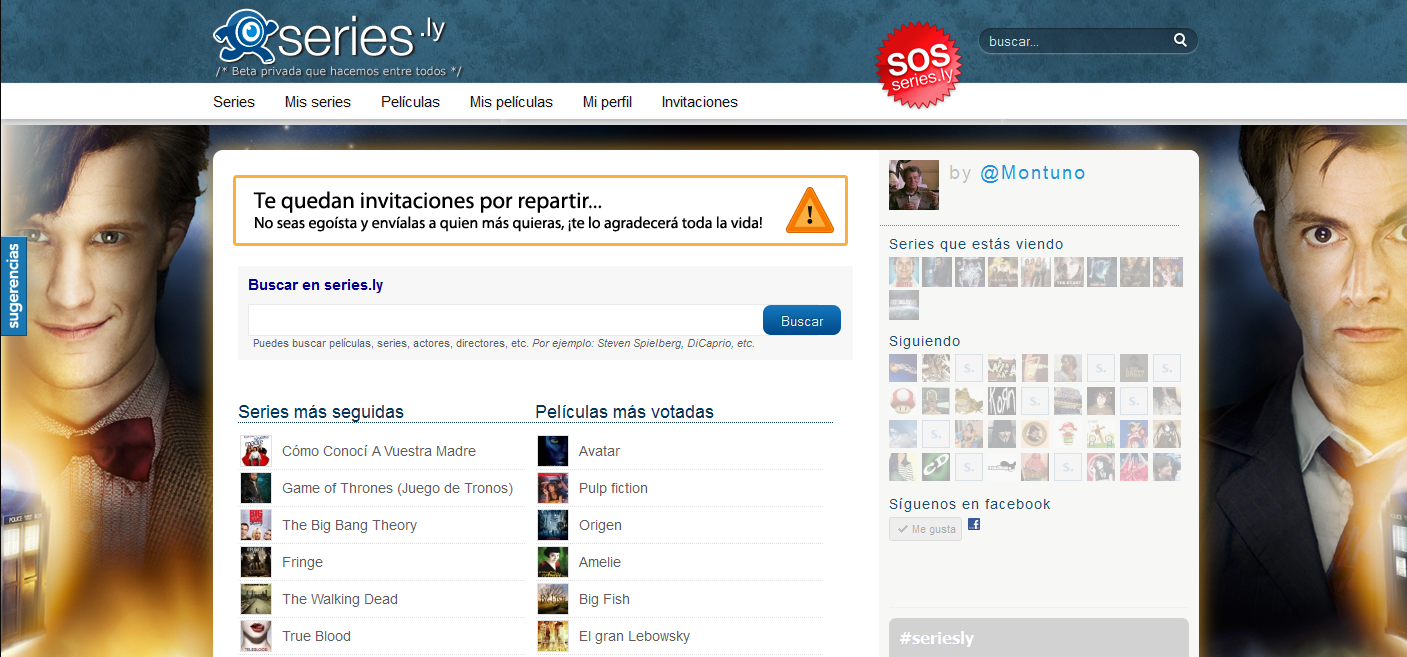
Task: Open Game of Thrones (Juego de Tronos) link
Action: coord(398,488)
